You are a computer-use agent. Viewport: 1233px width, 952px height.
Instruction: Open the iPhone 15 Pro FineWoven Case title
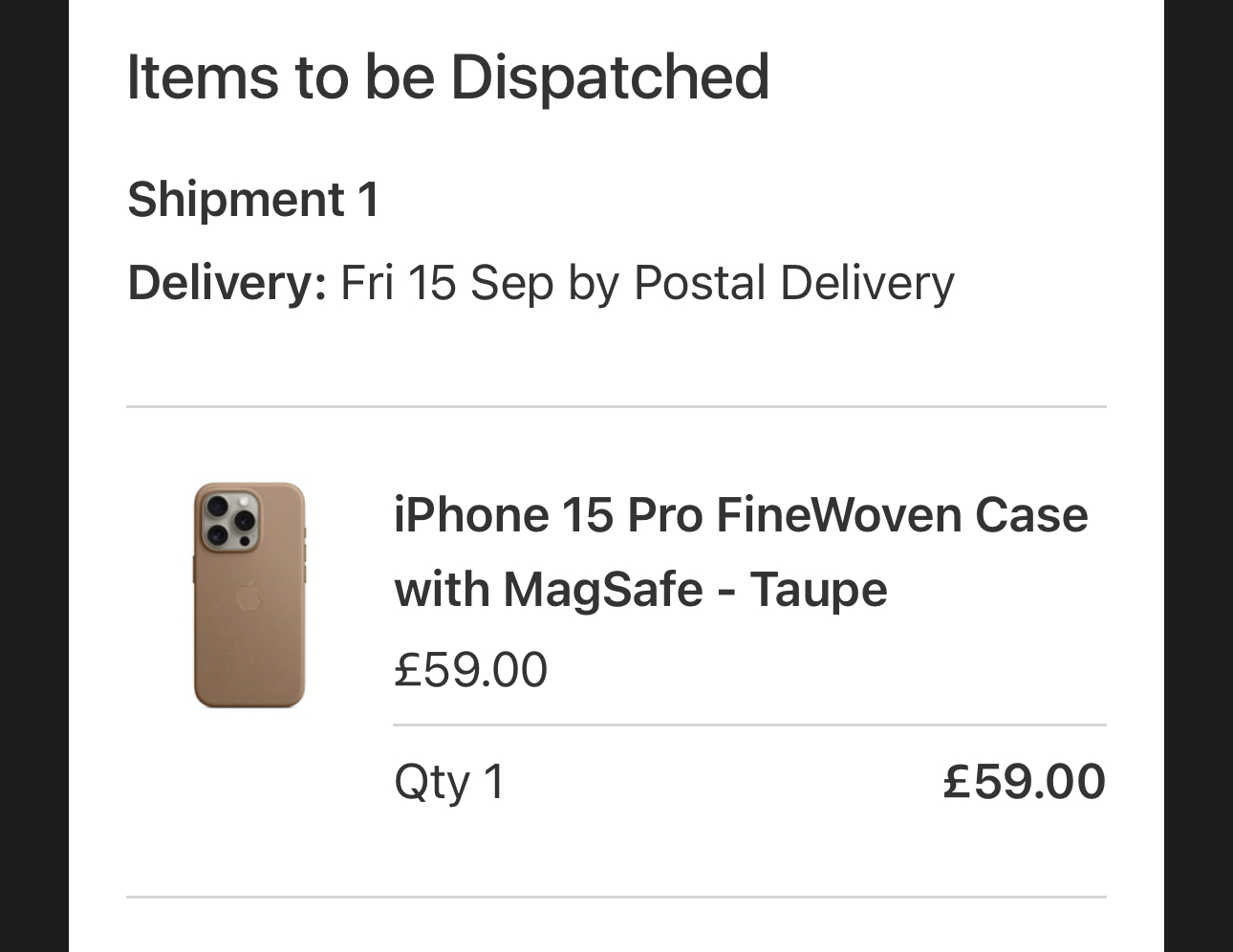pos(740,516)
